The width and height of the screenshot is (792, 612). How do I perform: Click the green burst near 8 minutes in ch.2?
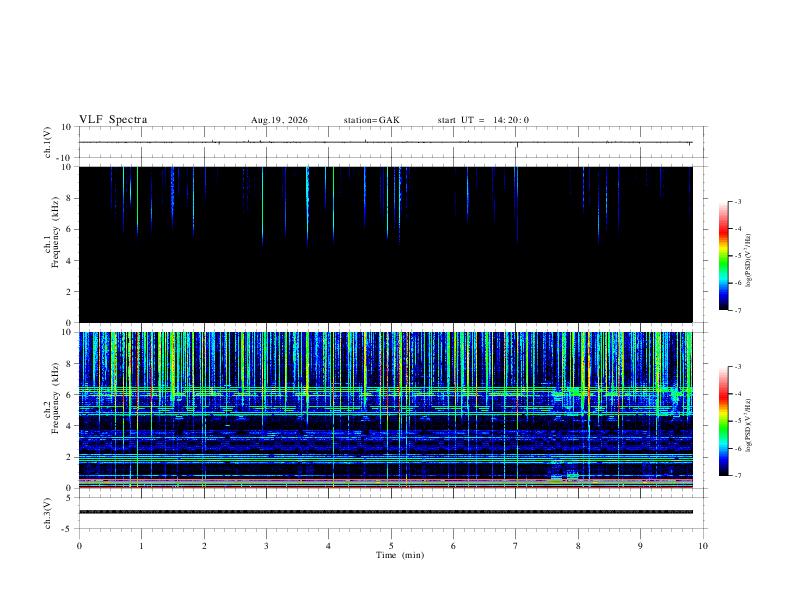click(573, 475)
